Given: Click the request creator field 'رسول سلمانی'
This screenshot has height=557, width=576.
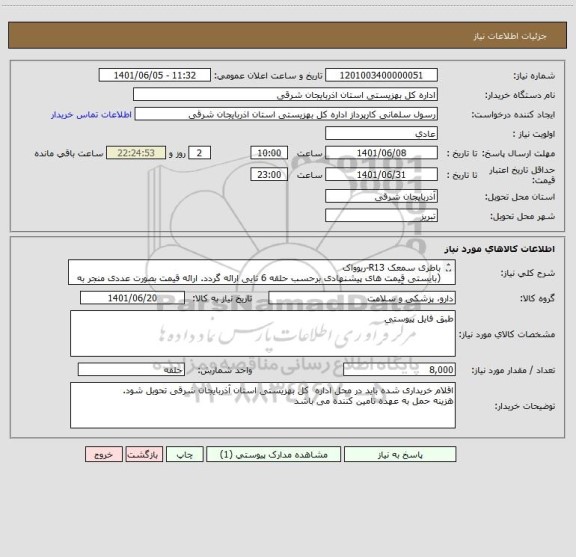Looking at the screenshot, I should 286,114.
